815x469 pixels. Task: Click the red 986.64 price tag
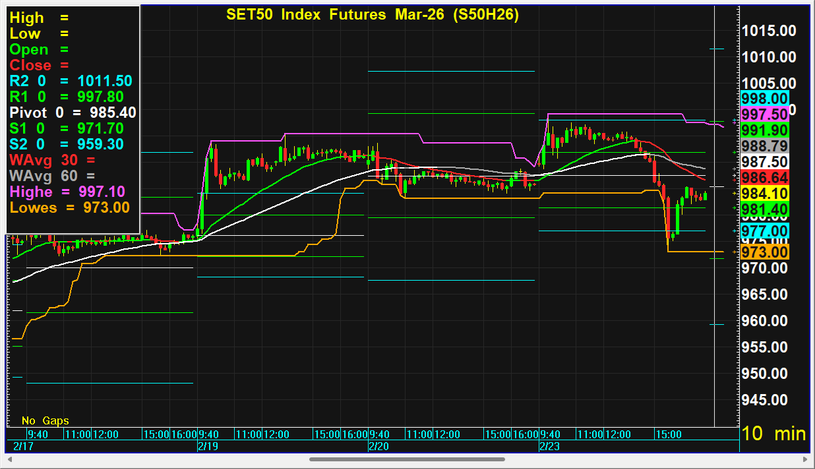765,177
